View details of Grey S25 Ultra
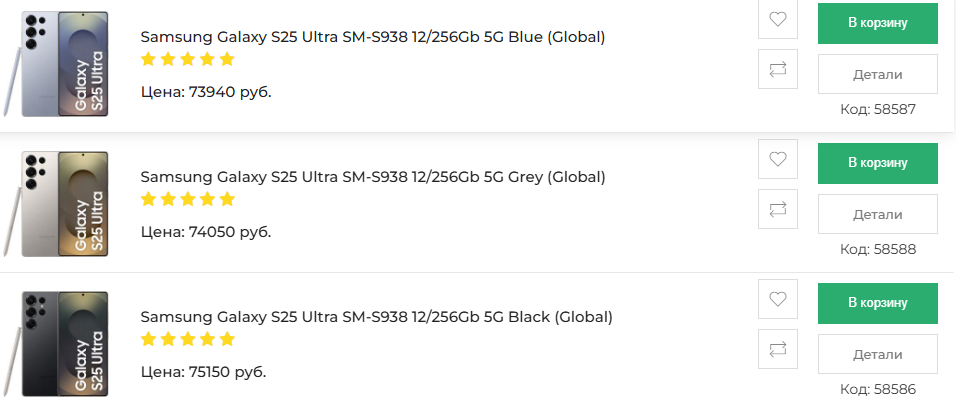Screen dimensions: 956x406 (877, 214)
